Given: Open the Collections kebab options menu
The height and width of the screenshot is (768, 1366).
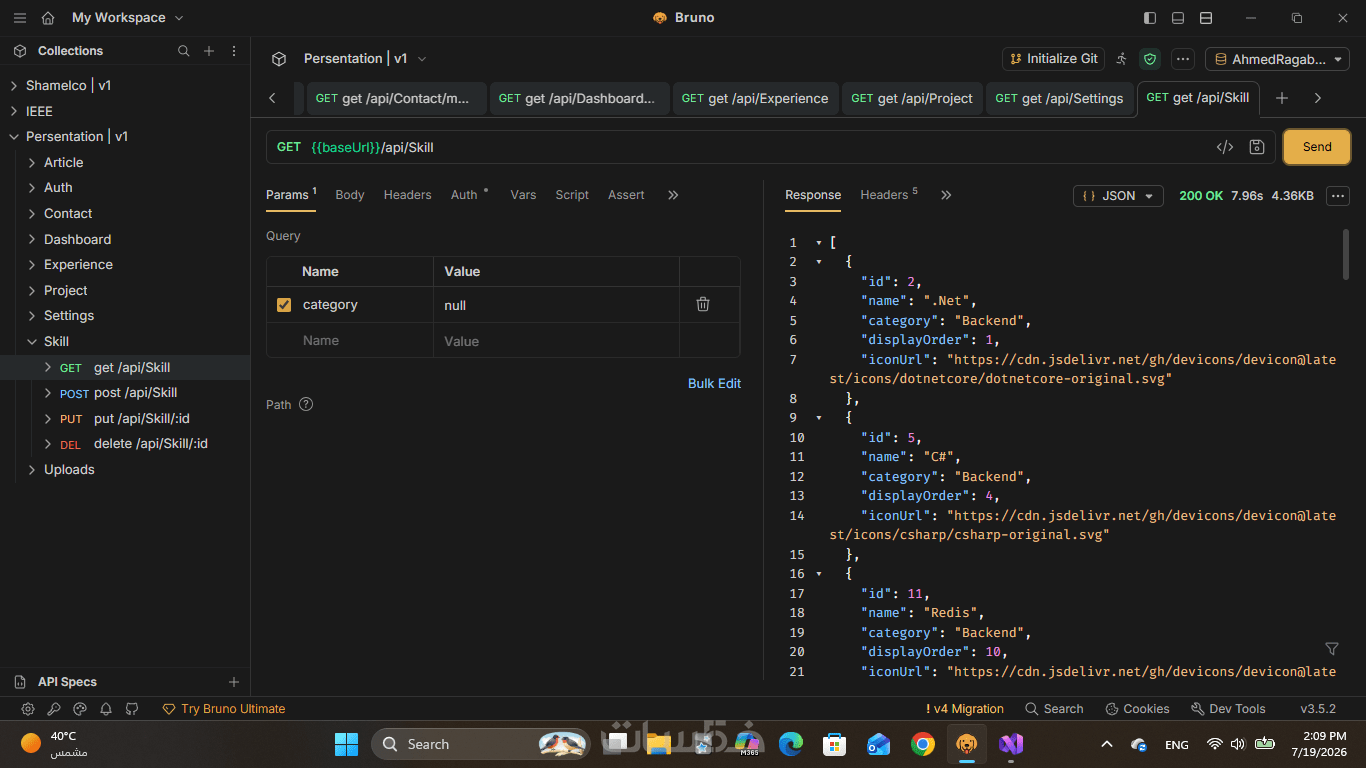Looking at the screenshot, I should [x=234, y=51].
